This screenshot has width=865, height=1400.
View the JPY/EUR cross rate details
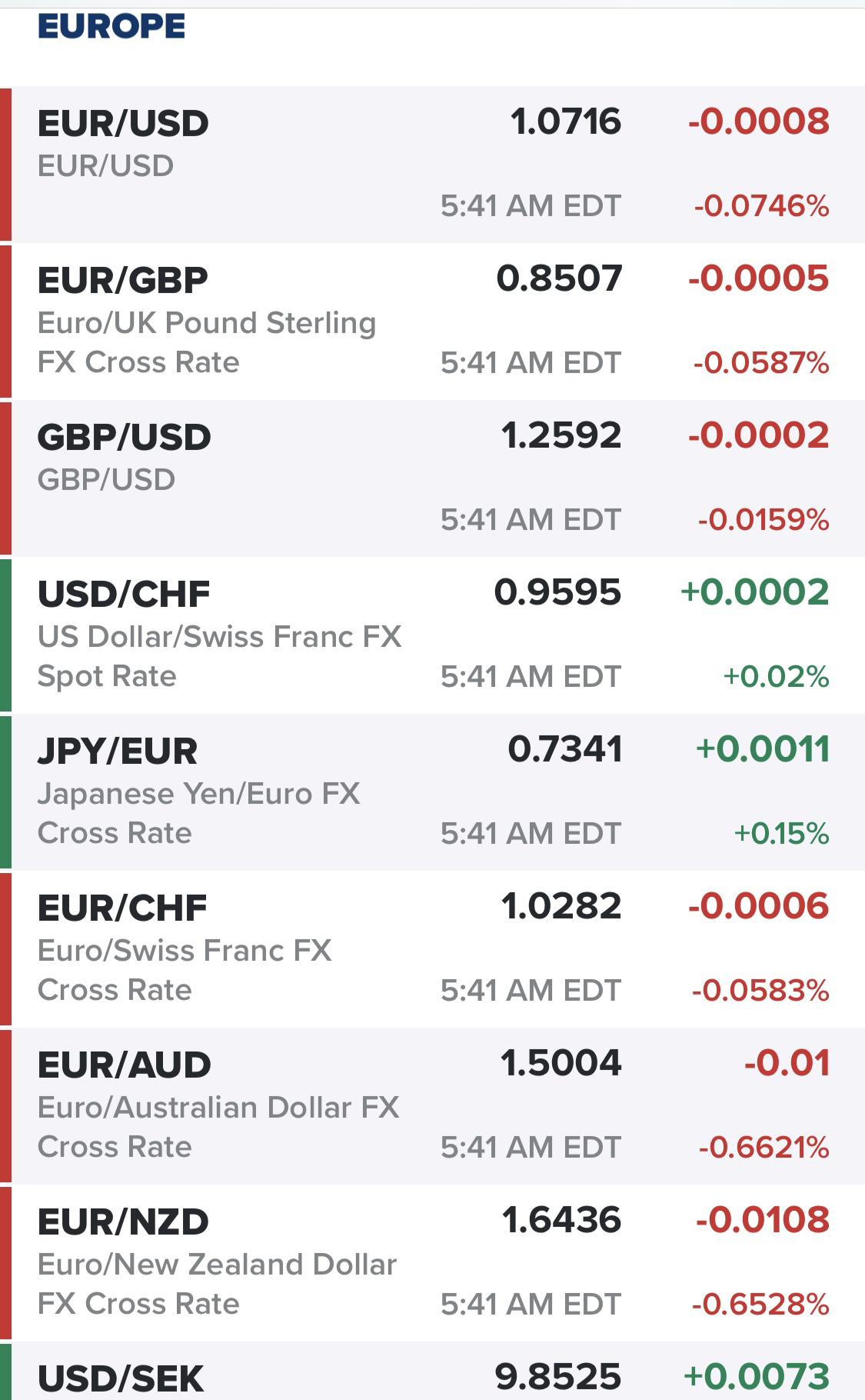[432, 792]
